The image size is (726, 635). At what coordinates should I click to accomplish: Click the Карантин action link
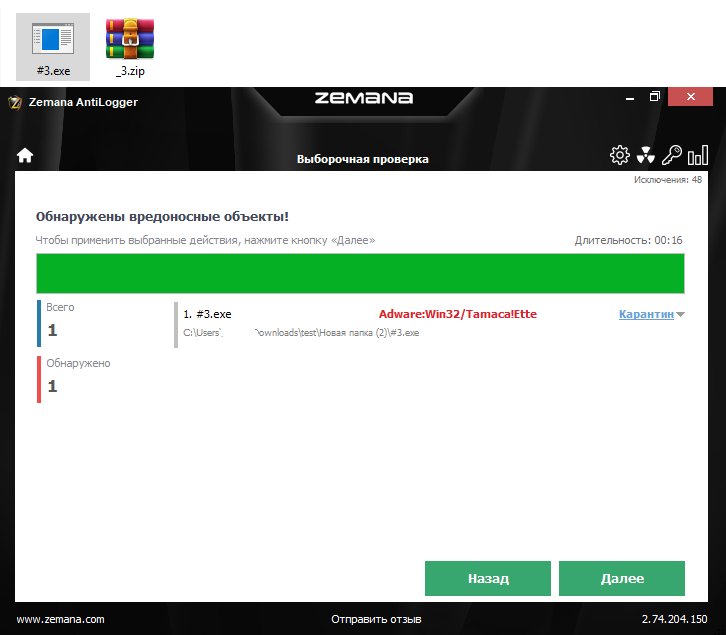646,314
